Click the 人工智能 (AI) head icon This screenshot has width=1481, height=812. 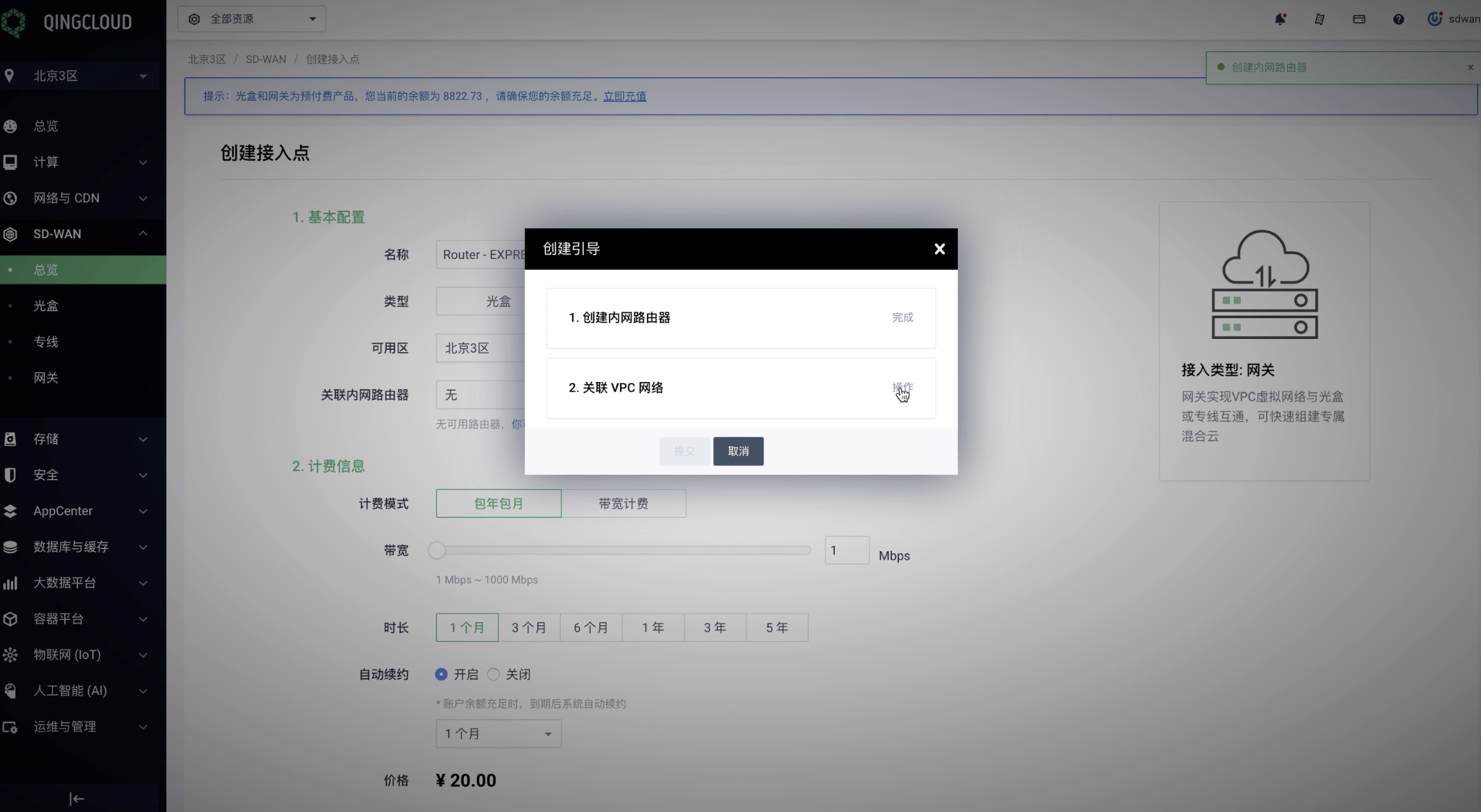point(10,691)
